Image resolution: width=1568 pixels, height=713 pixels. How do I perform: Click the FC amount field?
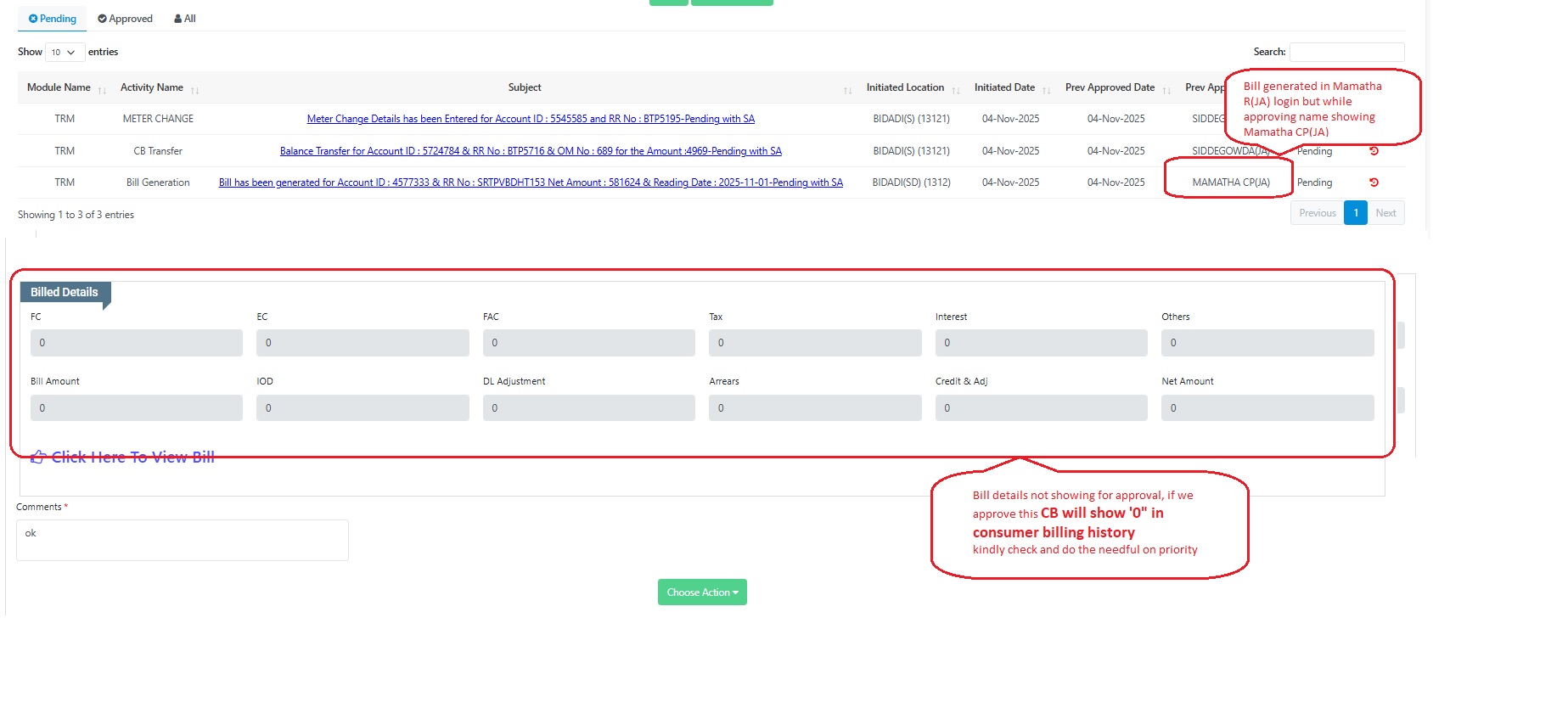pos(137,343)
